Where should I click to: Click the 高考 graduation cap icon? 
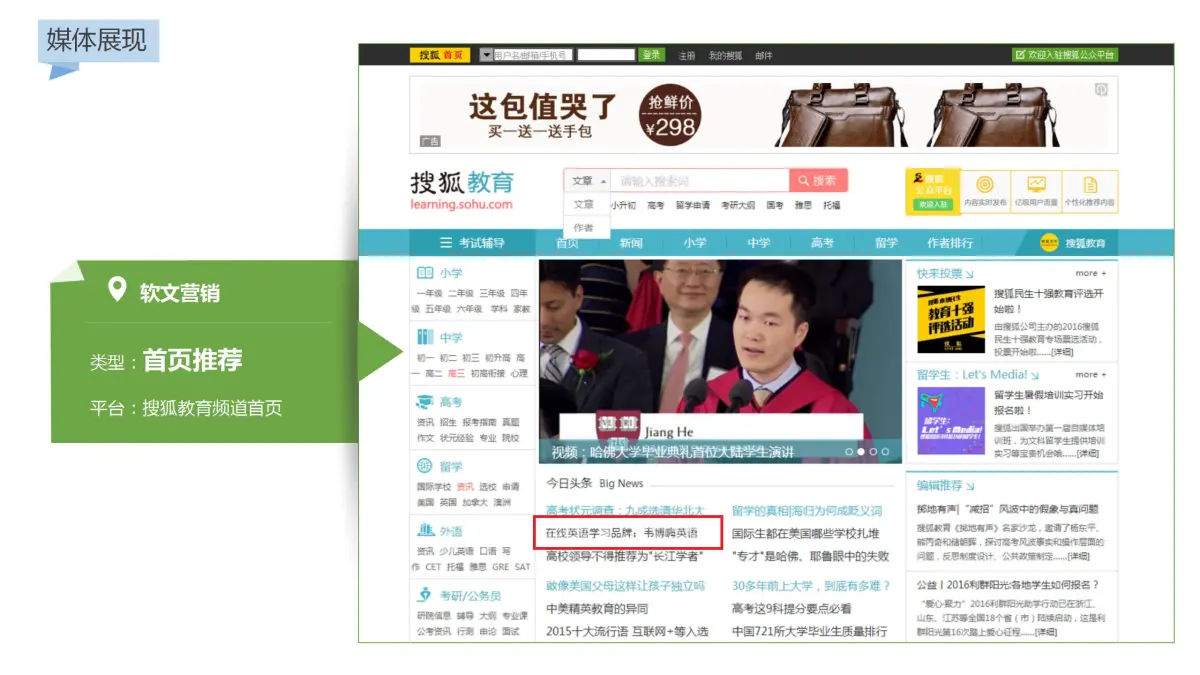click(424, 402)
